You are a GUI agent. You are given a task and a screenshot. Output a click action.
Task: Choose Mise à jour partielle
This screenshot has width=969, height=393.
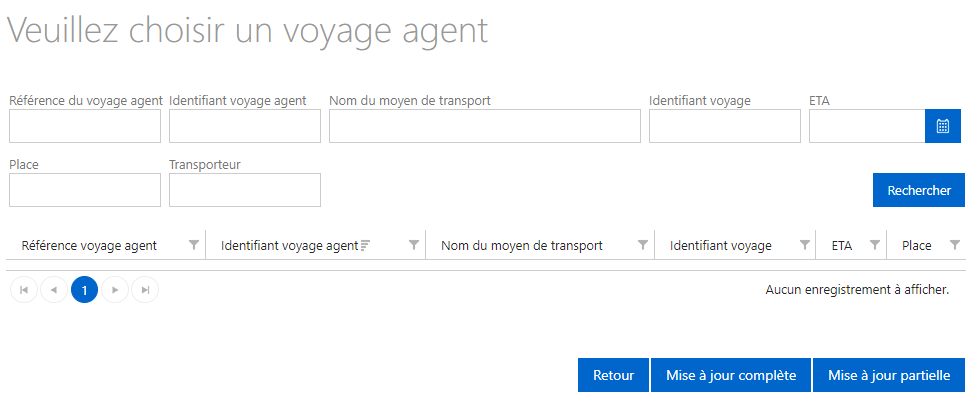coord(889,375)
